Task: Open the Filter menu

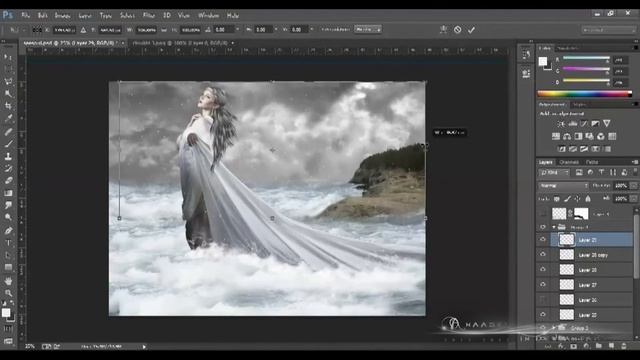Action: point(149,16)
